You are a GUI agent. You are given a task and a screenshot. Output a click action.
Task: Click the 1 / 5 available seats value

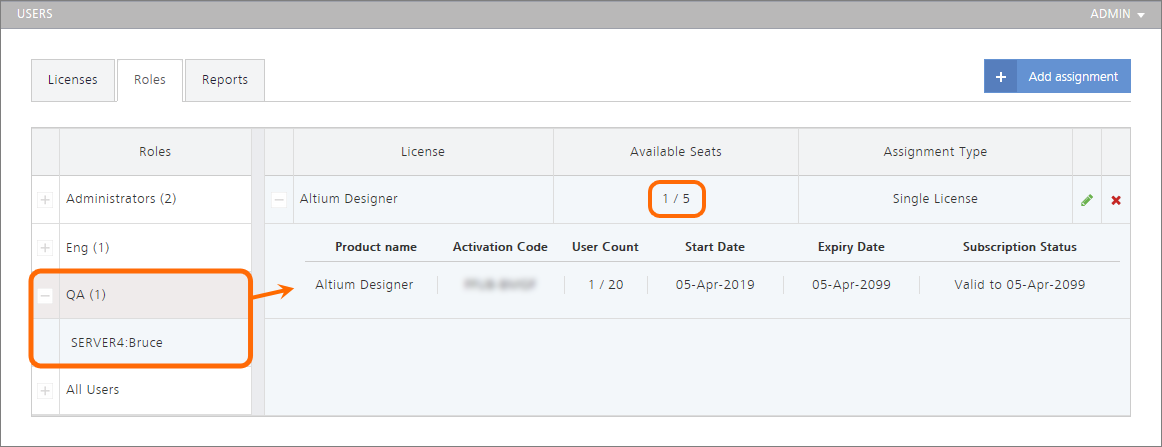(676, 199)
